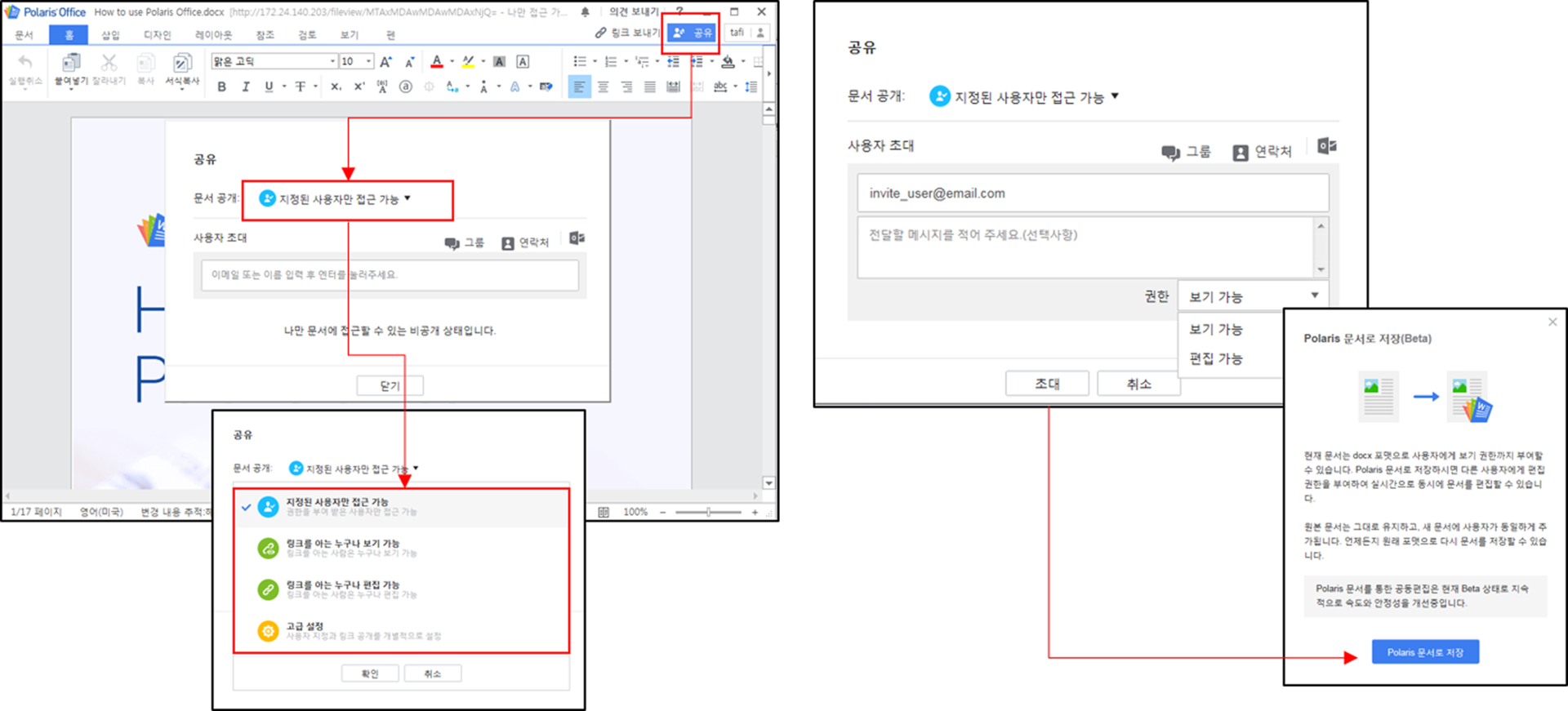Toggle bold formatting
Image resolution: width=1568 pixels, height=711 pixels.
[x=221, y=87]
